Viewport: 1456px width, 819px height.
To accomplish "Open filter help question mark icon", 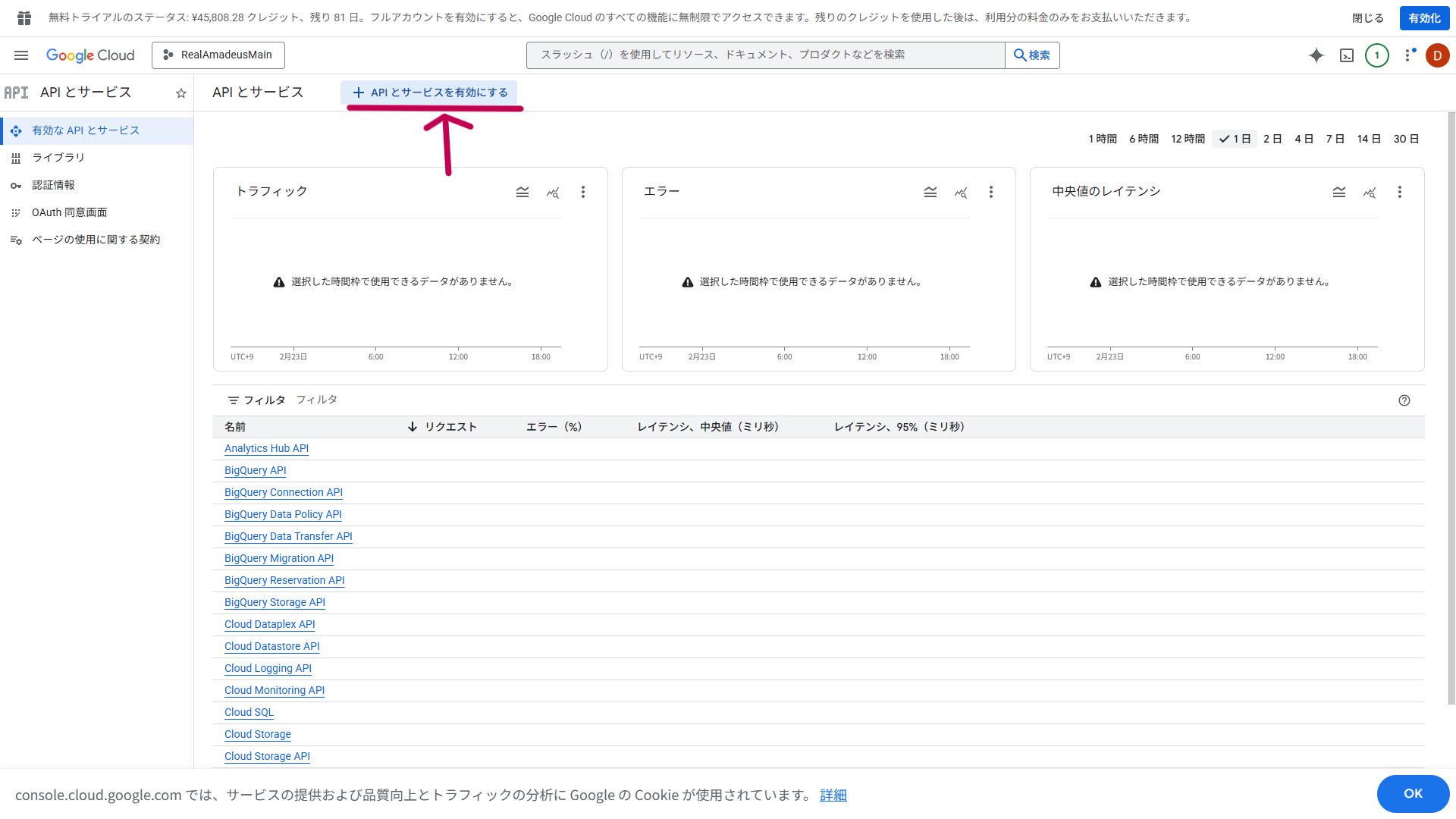I will [x=1404, y=400].
